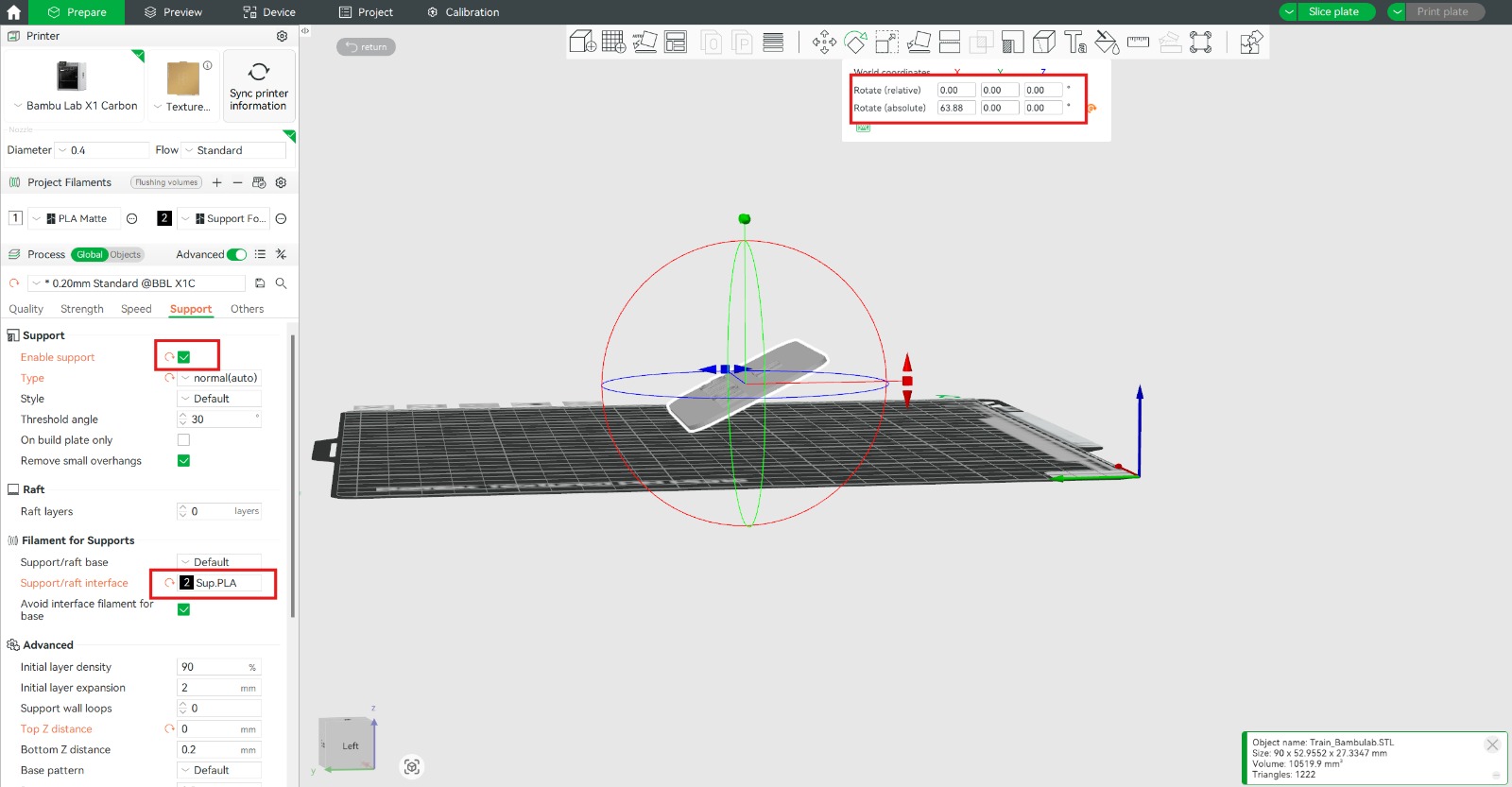The width and height of the screenshot is (1512, 787).
Task: Click the Assembly view puzzle icon
Action: [x=1250, y=43]
